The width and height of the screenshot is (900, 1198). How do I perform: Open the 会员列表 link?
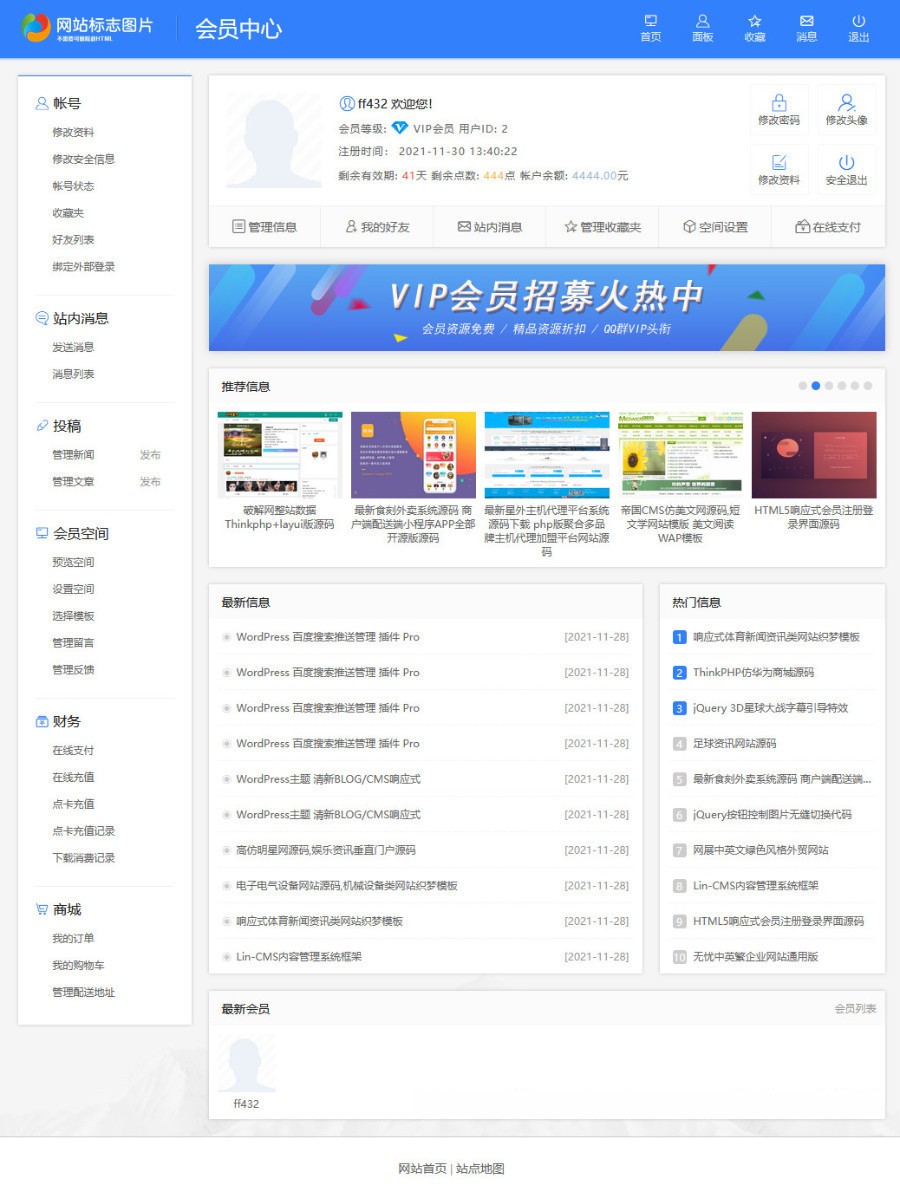[x=855, y=1009]
